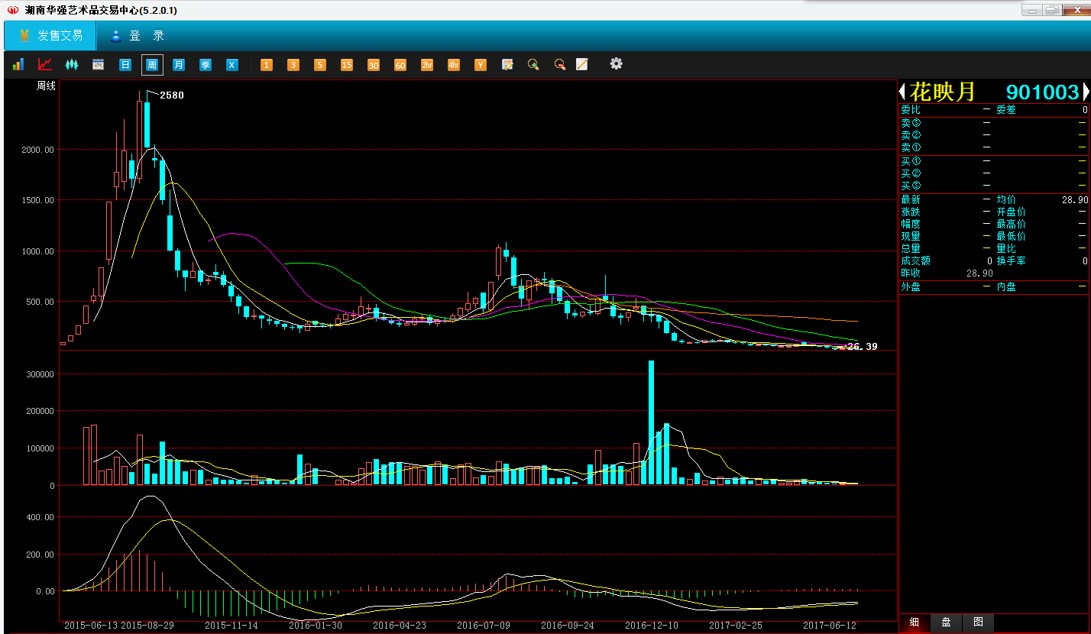Switch to quarterly (季) period
Screen dimensions: 1091x634
pos(205,65)
